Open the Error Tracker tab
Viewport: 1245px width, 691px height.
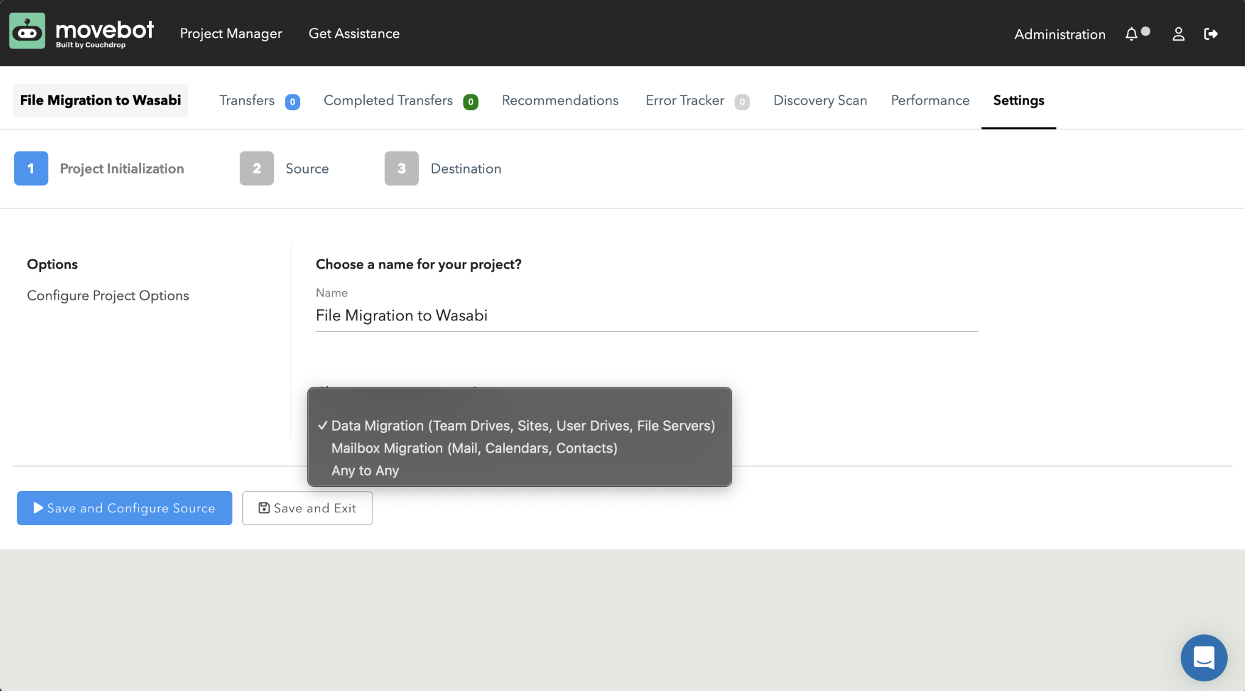point(685,100)
